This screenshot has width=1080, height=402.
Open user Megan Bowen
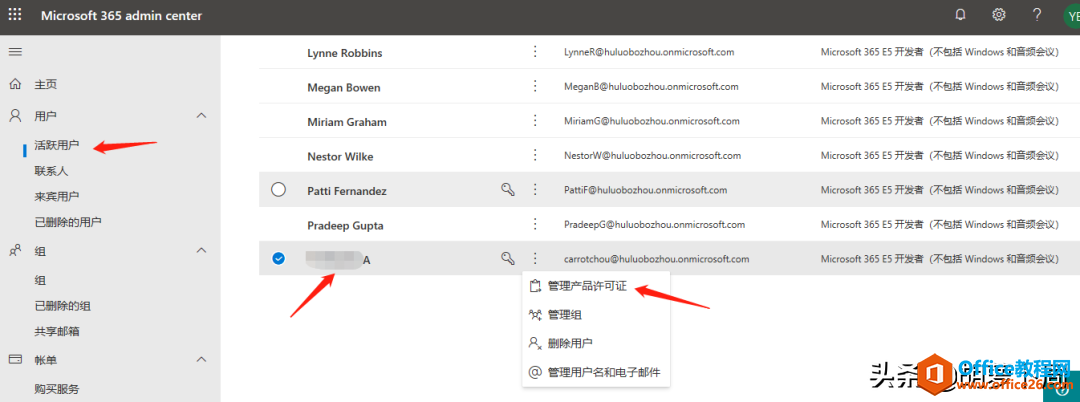tap(344, 87)
